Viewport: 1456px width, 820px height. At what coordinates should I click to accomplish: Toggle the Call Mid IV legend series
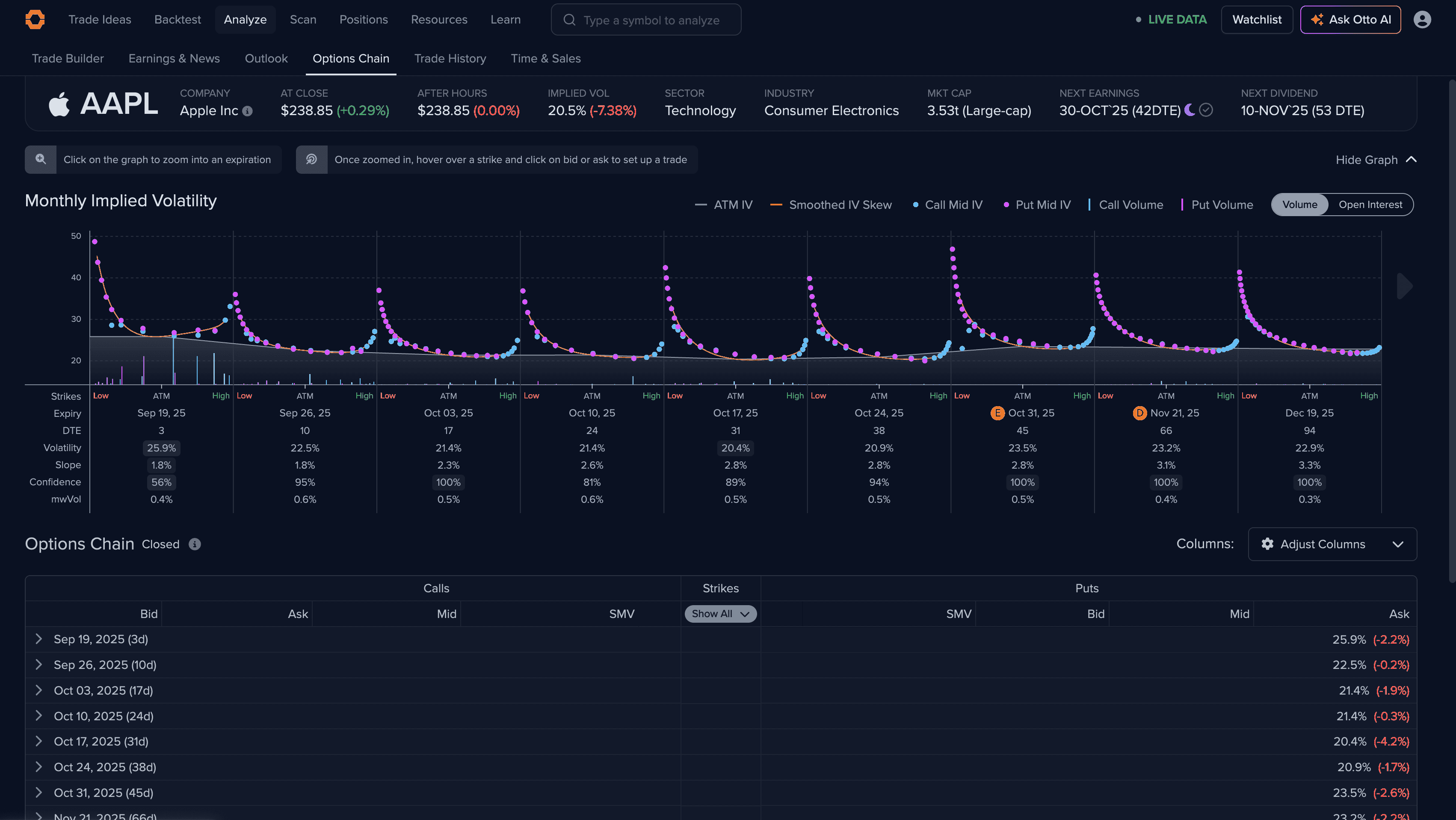tap(947, 205)
